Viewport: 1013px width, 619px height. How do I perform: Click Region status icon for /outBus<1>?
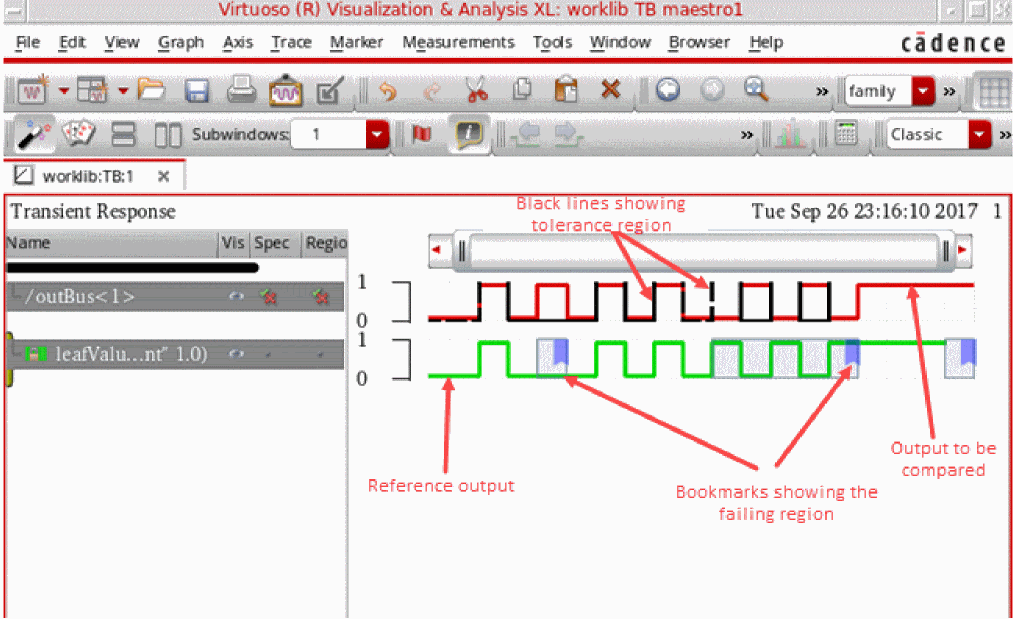click(320, 297)
